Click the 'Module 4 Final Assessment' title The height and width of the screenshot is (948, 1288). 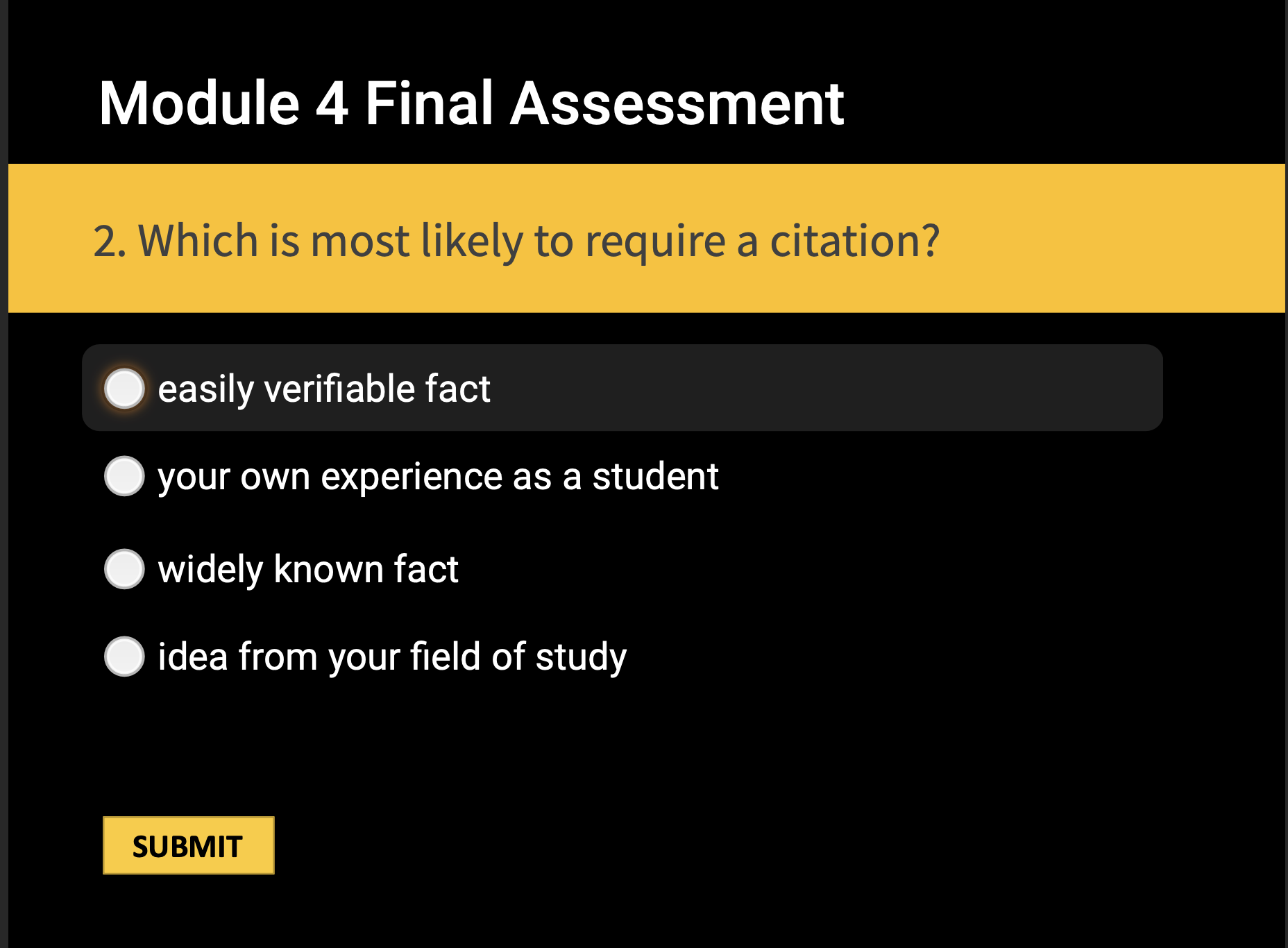coord(471,104)
